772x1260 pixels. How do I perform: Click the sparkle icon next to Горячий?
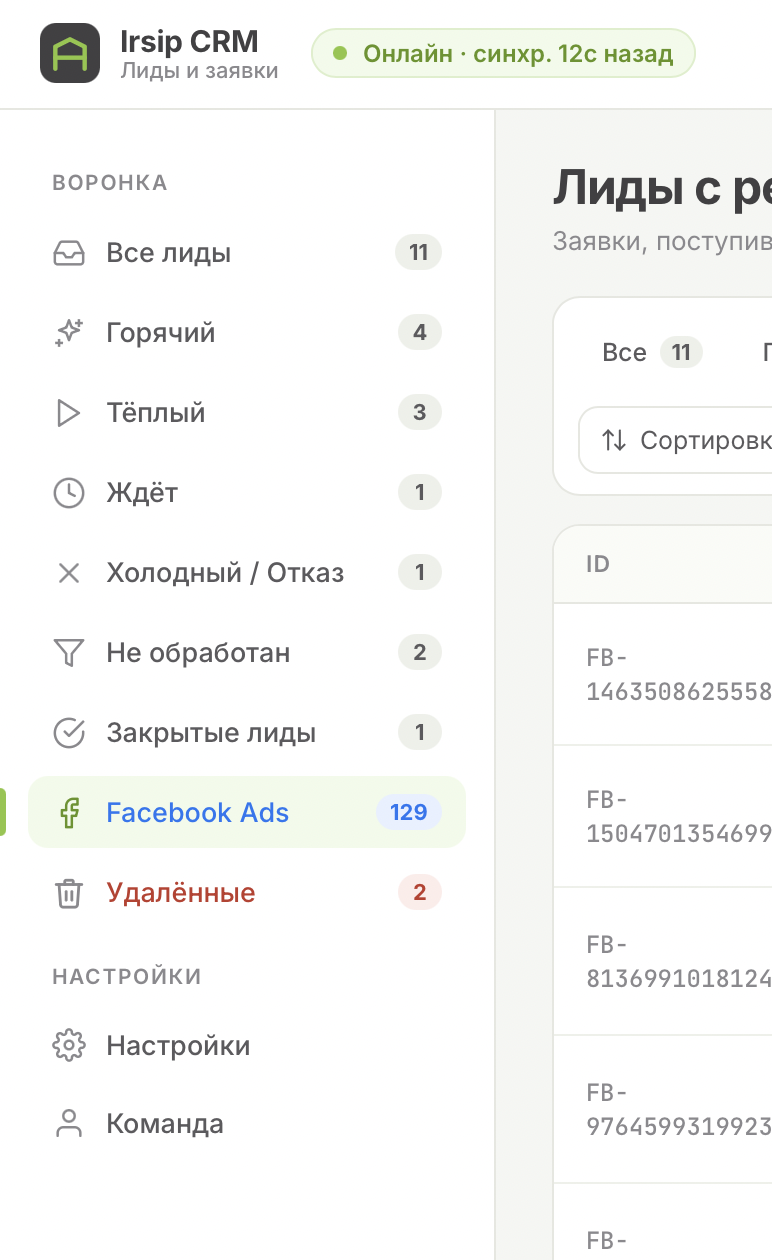pos(68,333)
